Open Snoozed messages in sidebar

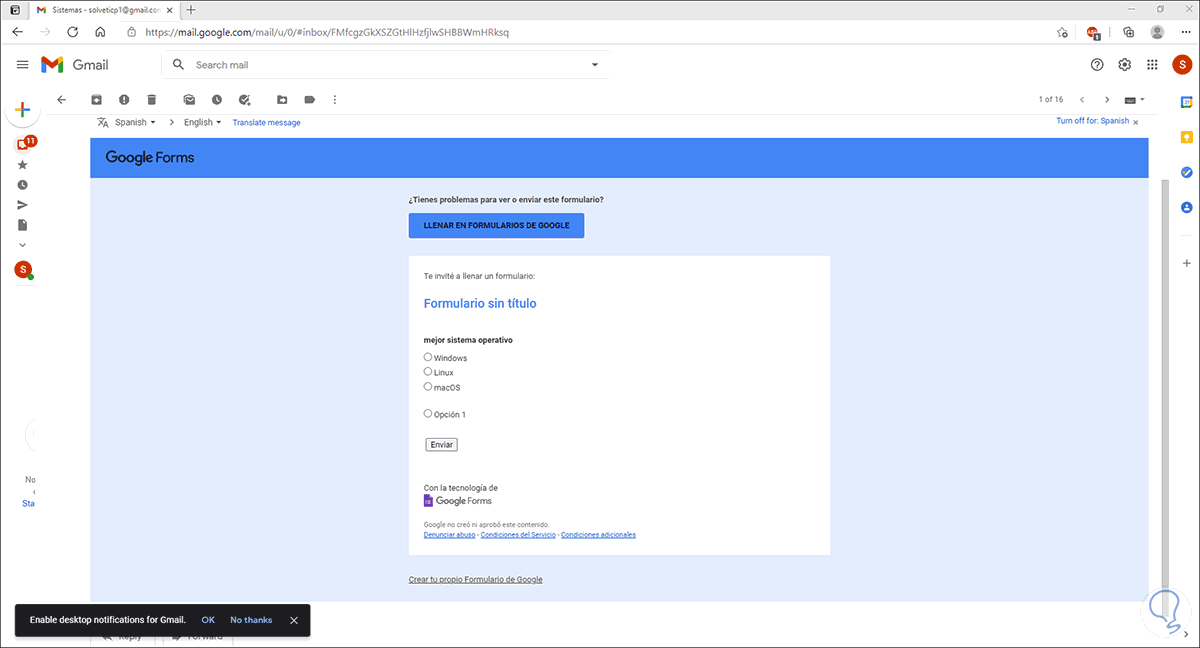23,185
